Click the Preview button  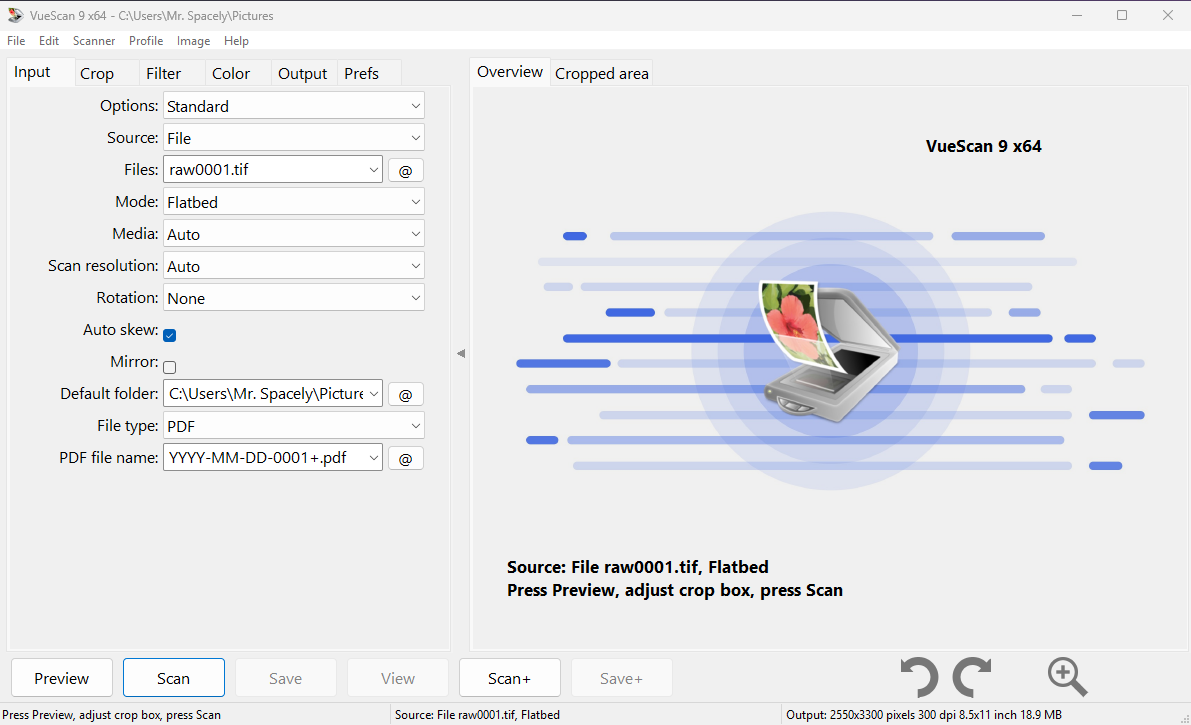(x=62, y=678)
